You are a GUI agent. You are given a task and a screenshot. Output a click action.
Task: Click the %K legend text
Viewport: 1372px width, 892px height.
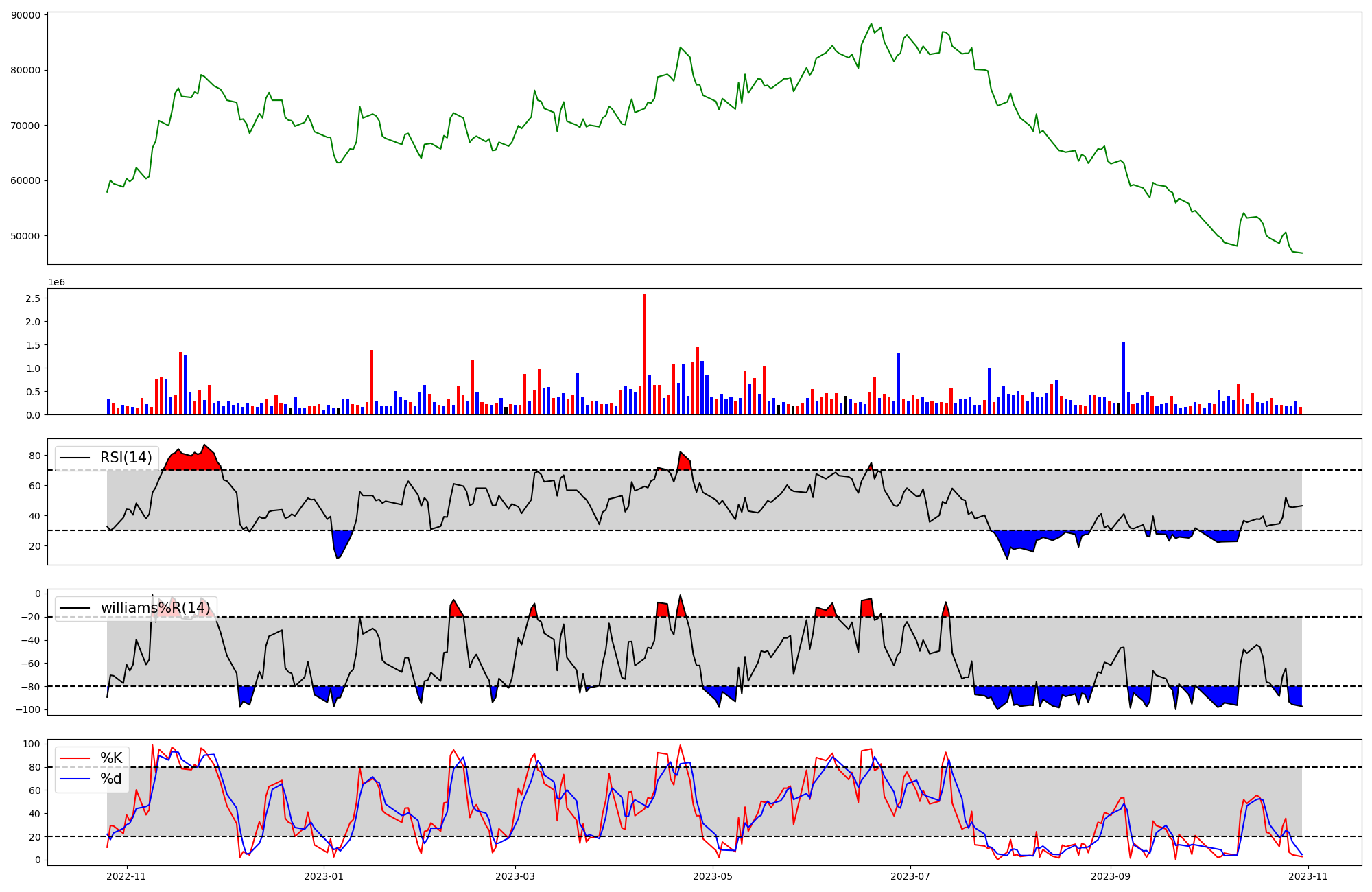pyautogui.click(x=111, y=758)
